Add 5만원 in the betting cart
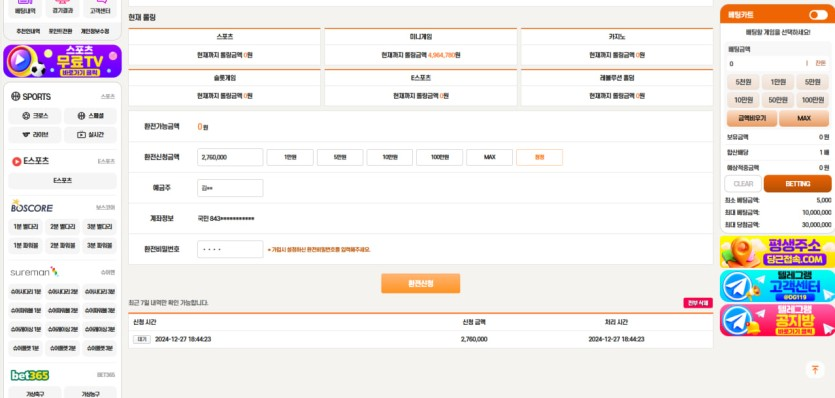 point(813,82)
